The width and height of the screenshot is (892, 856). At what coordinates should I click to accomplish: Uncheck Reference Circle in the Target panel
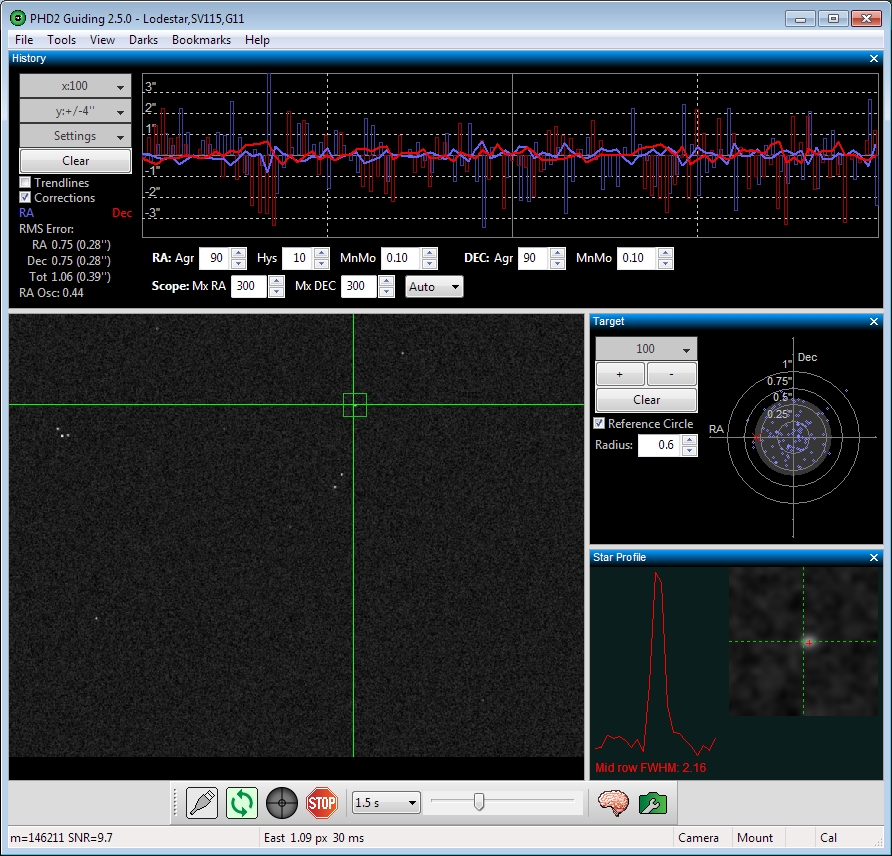coord(599,423)
